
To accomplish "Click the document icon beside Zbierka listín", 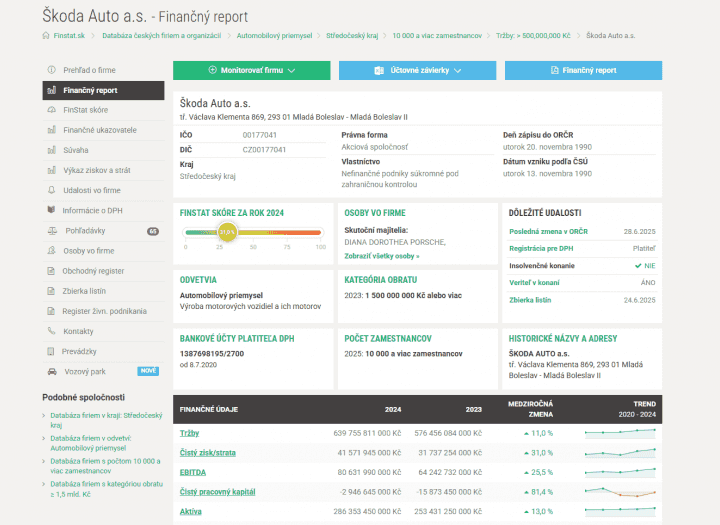I will coord(51,291).
